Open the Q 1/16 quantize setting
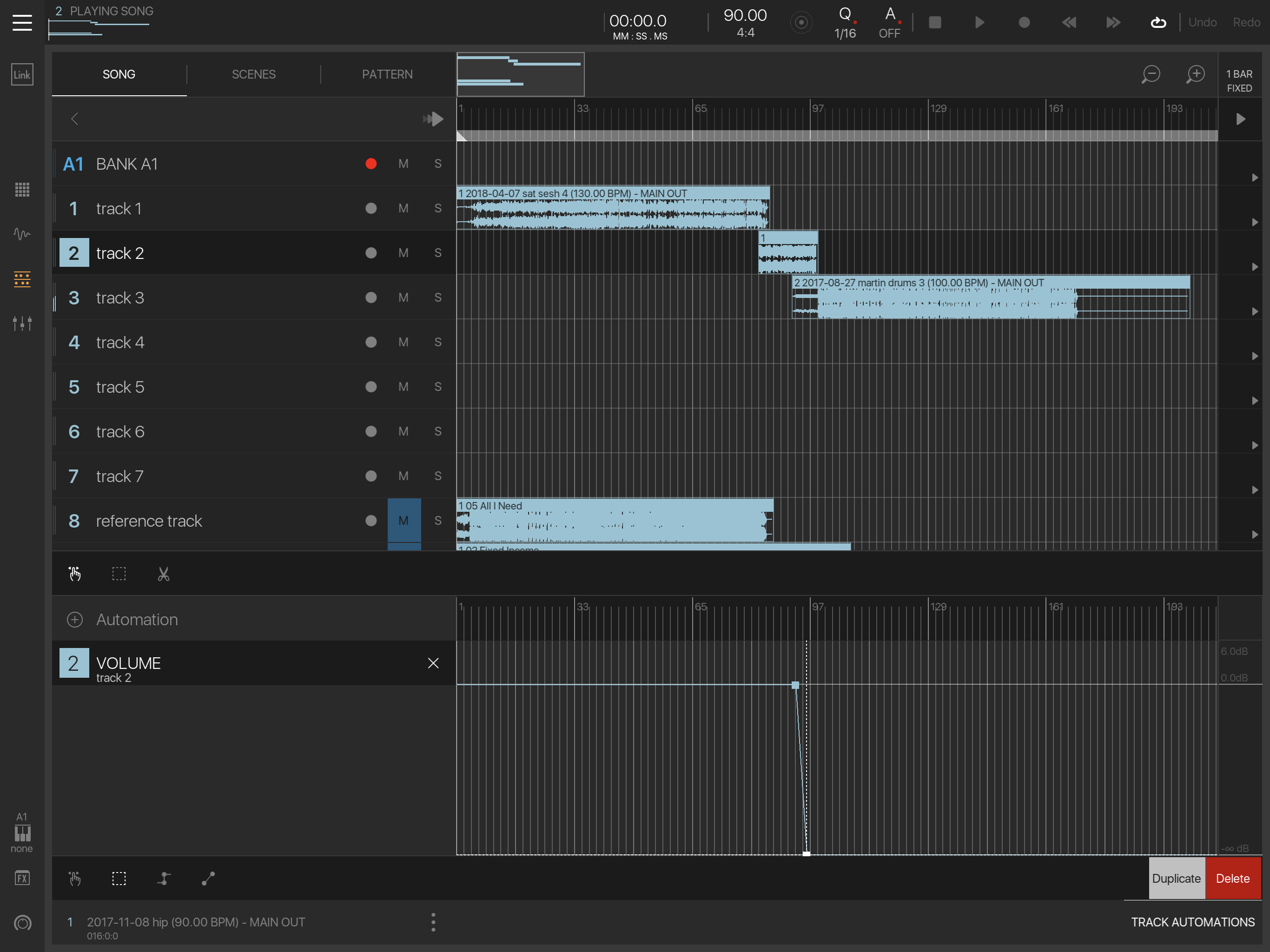Screen dimensions: 1270x952 point(845,23)
